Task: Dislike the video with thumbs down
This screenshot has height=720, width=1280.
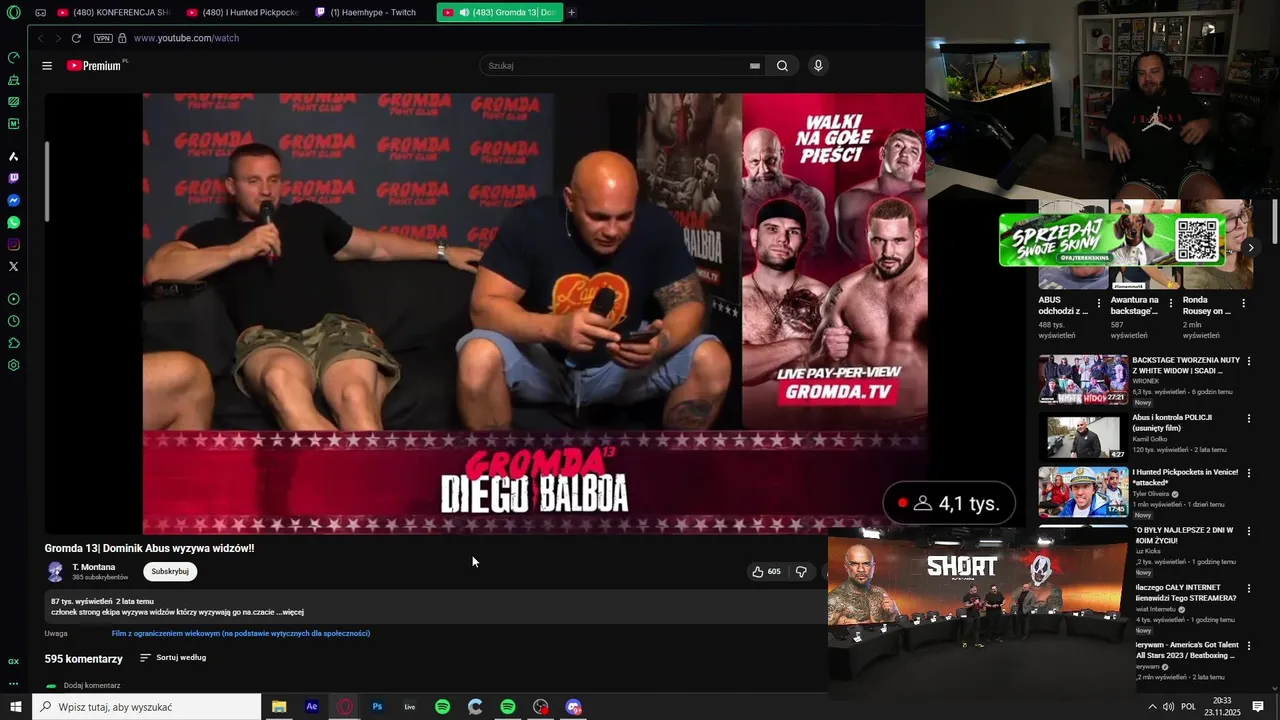Action: (x=801, y=572)
